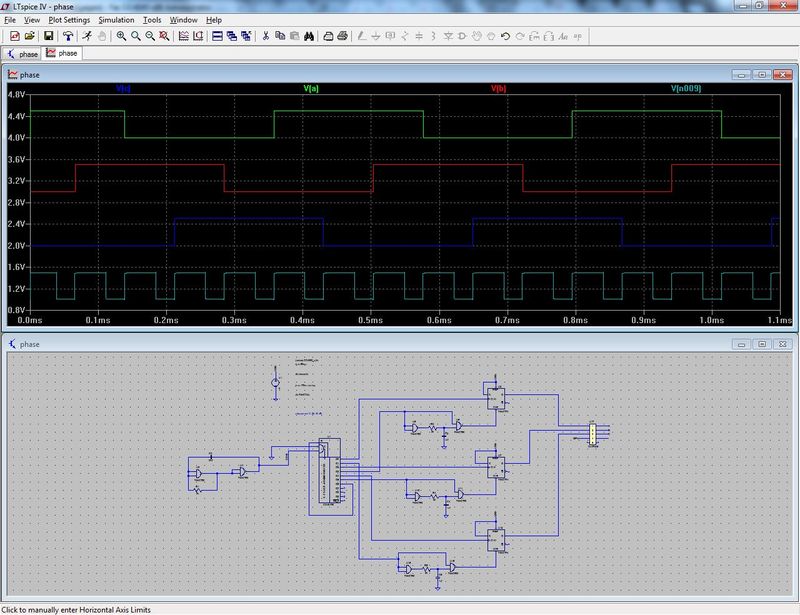Click the 4.8V vertical axis label
Image resolution: width=800 pixels, height=615 pixels.
click(x=16, y=94)
